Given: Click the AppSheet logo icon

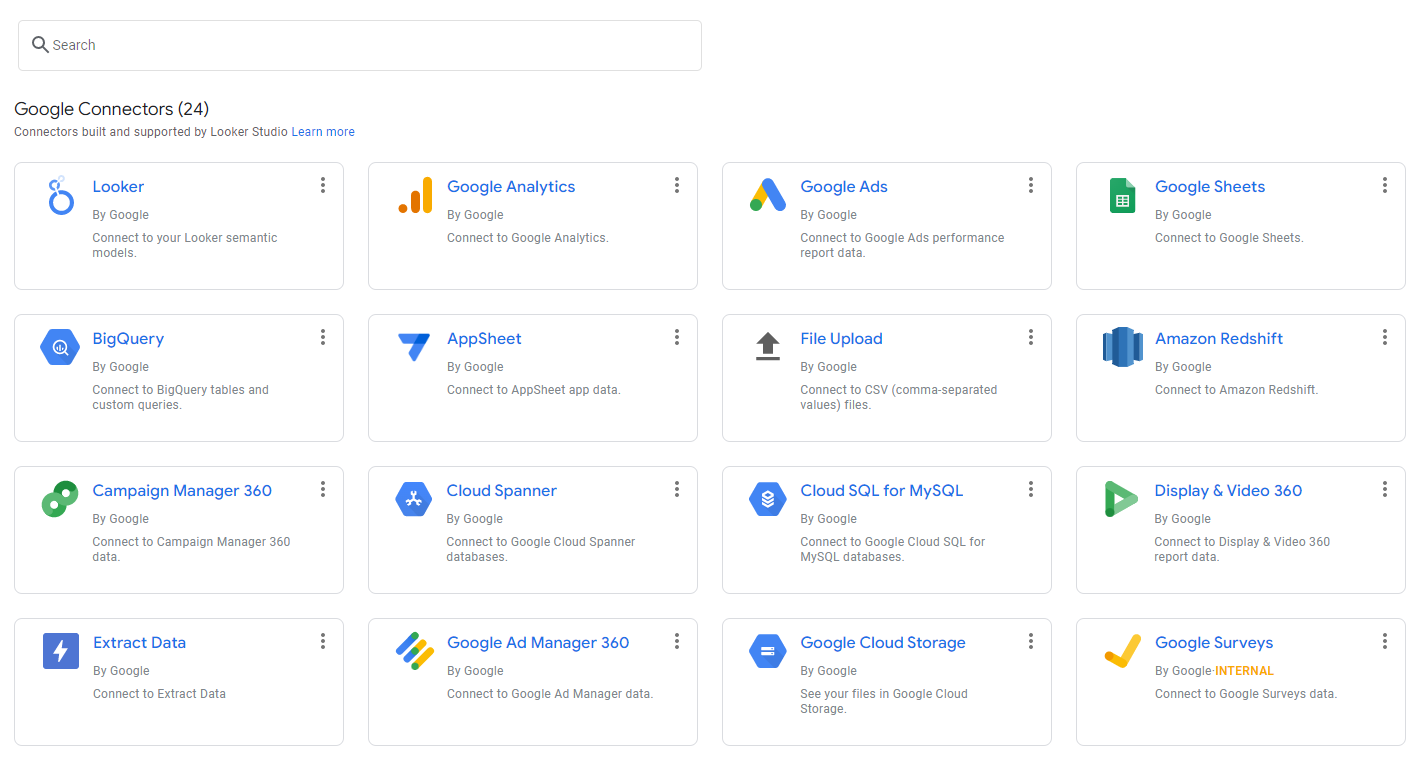Looking at the screenshot, I should [414, 347].
